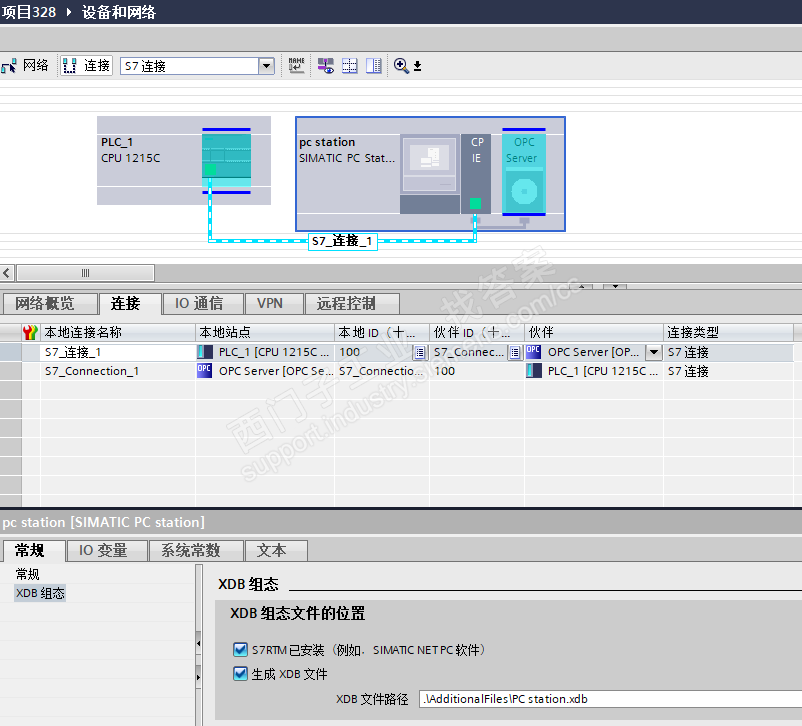Open the 常规 properties tab
The image size is (802, 726).
tap(34, 551)
